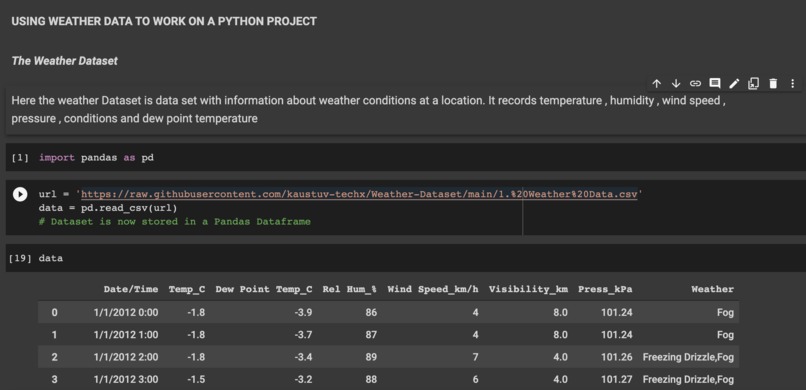Move cell down with the down arrow icon
Image resolution: width=806 pixels, height=390 pixels.
pyautogui.click(x=676, y=84)
